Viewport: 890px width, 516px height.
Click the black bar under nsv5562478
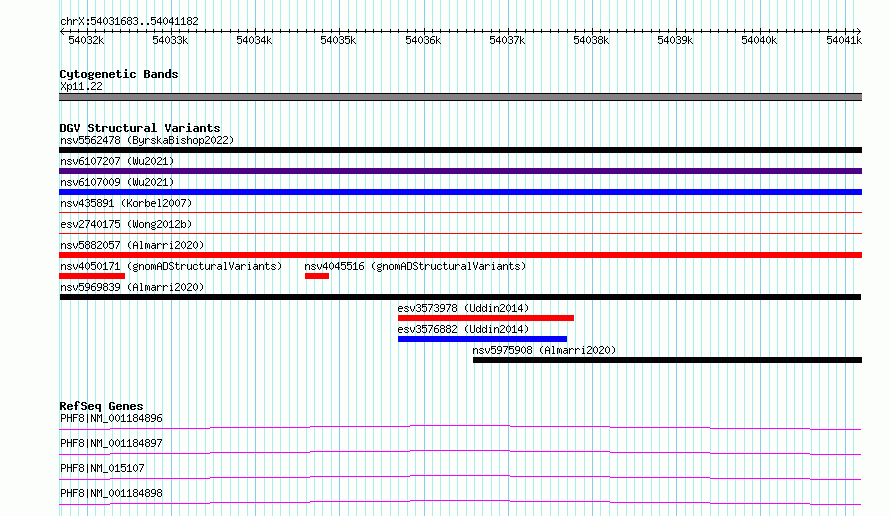[x=460, y=150]
